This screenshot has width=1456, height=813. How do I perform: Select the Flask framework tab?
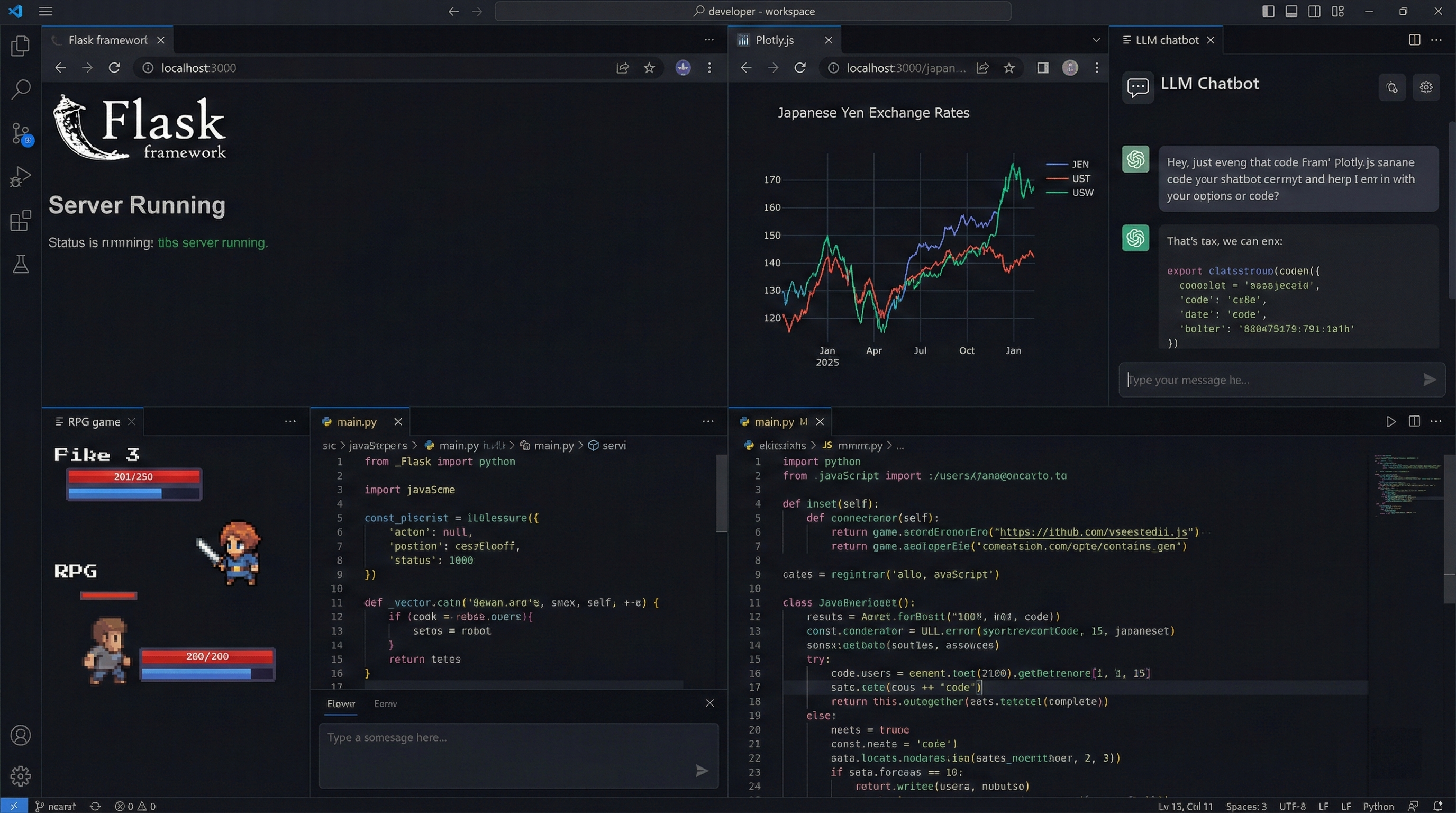pyautogui.click(x=107, y=40)
